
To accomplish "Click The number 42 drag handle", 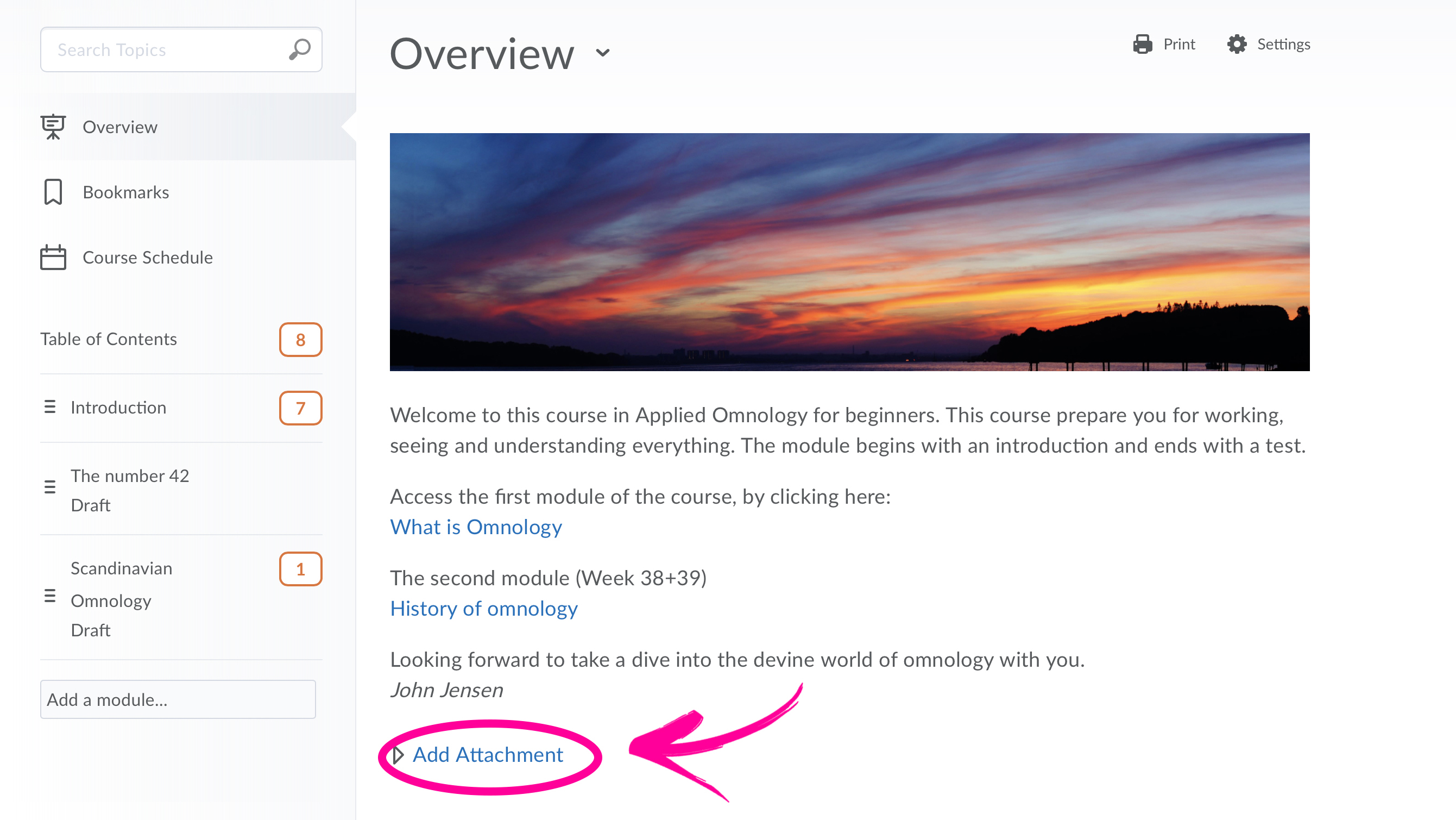I will point(50,487).
